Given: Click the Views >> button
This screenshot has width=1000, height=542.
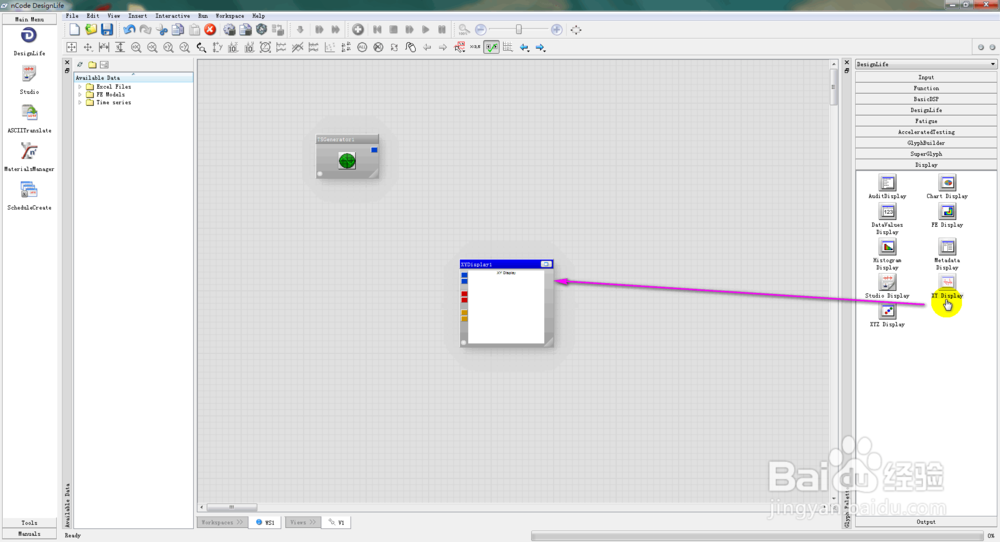Looking at the screenshot, I should [x=302, y=522].
